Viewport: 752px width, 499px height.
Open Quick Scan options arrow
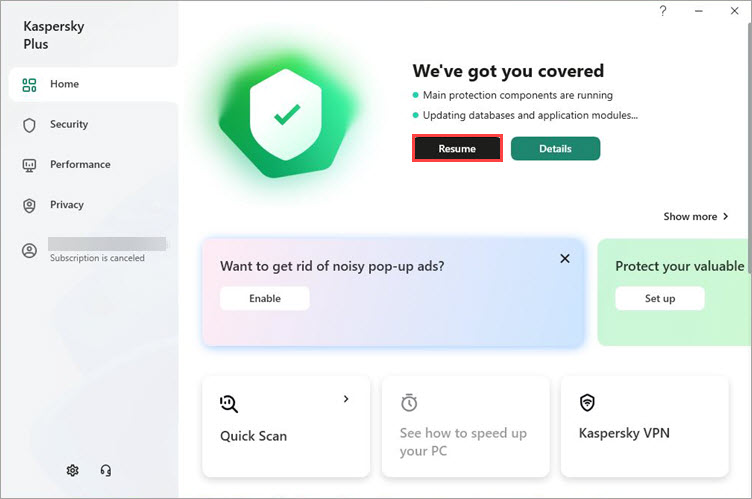pyautogui.click(x=346, y=399)
